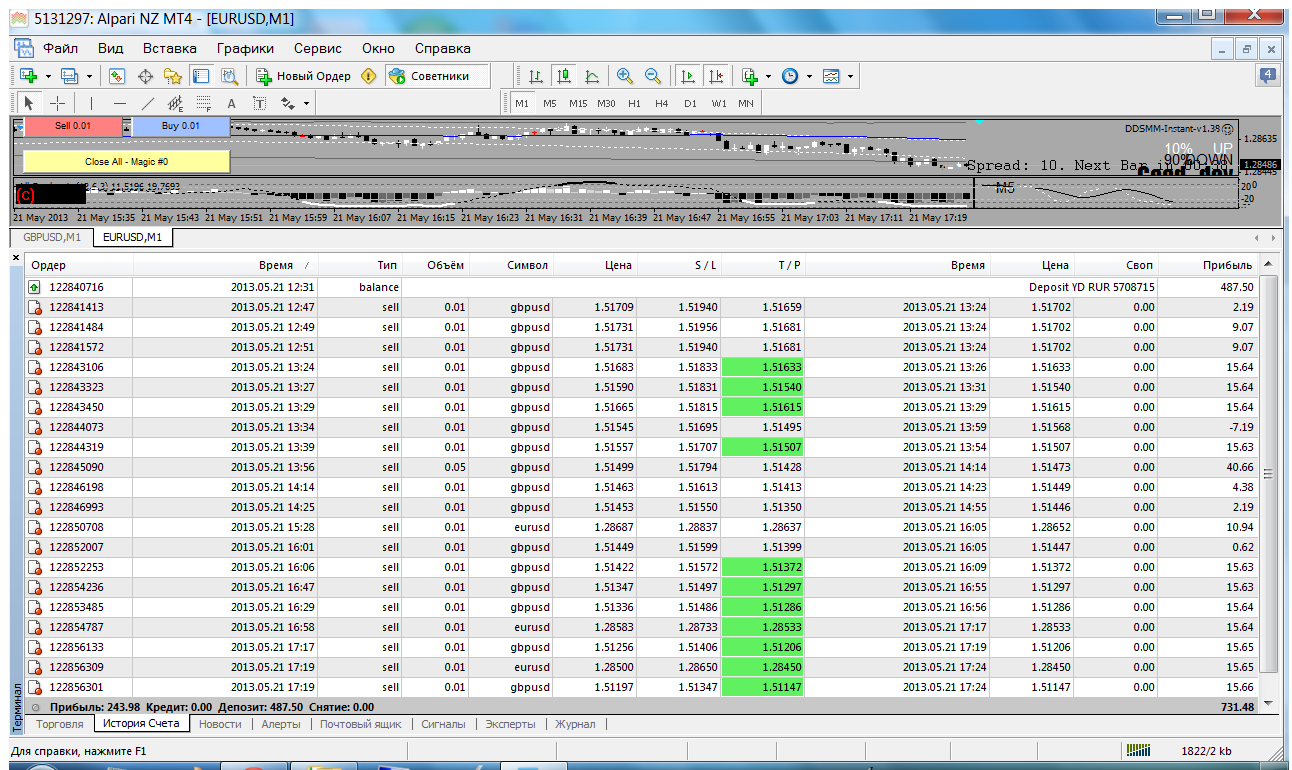Click the zoom in magnifier icon
Viewport: 1292px width, 770px height.
[625, 76]
